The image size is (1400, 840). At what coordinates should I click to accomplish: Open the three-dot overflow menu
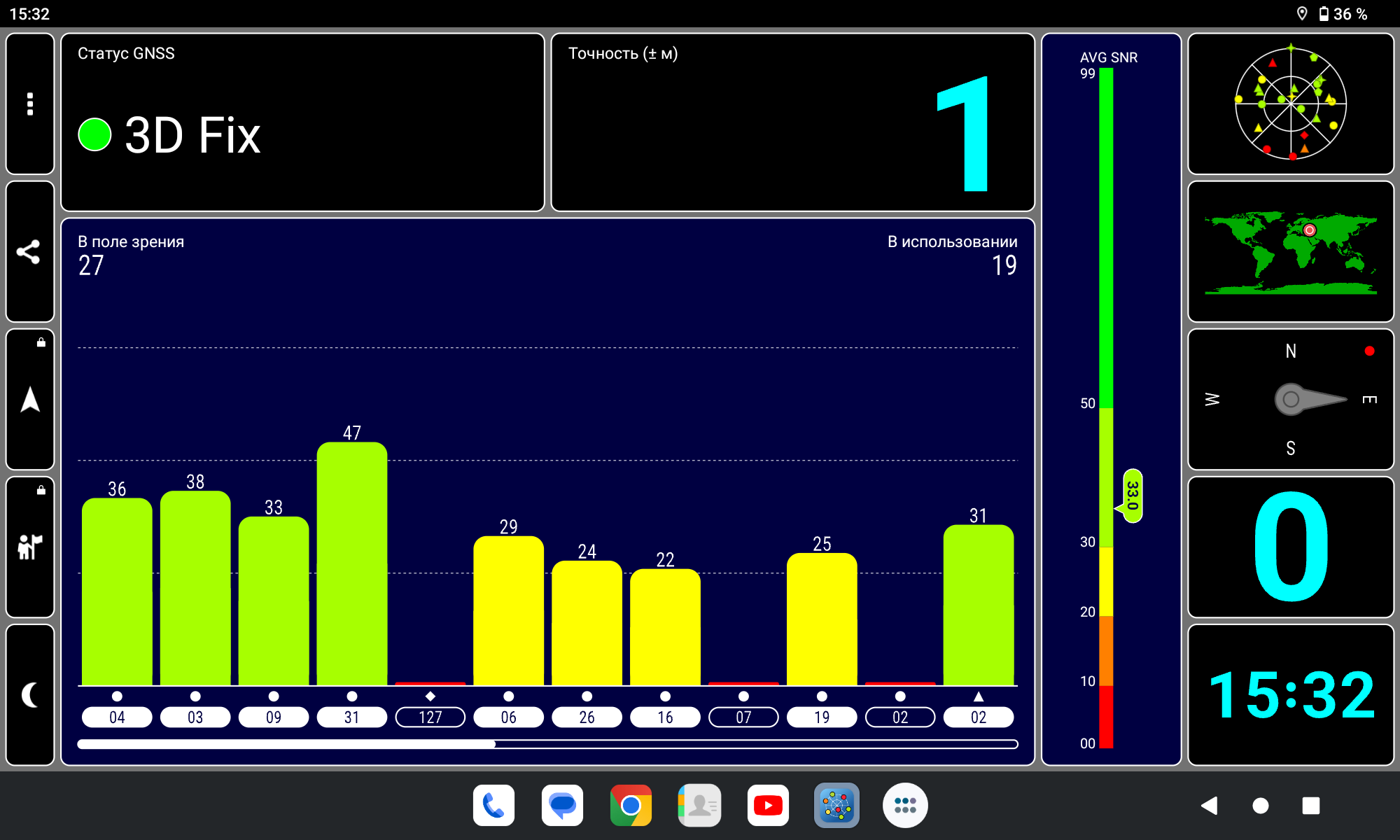[30, 104]
